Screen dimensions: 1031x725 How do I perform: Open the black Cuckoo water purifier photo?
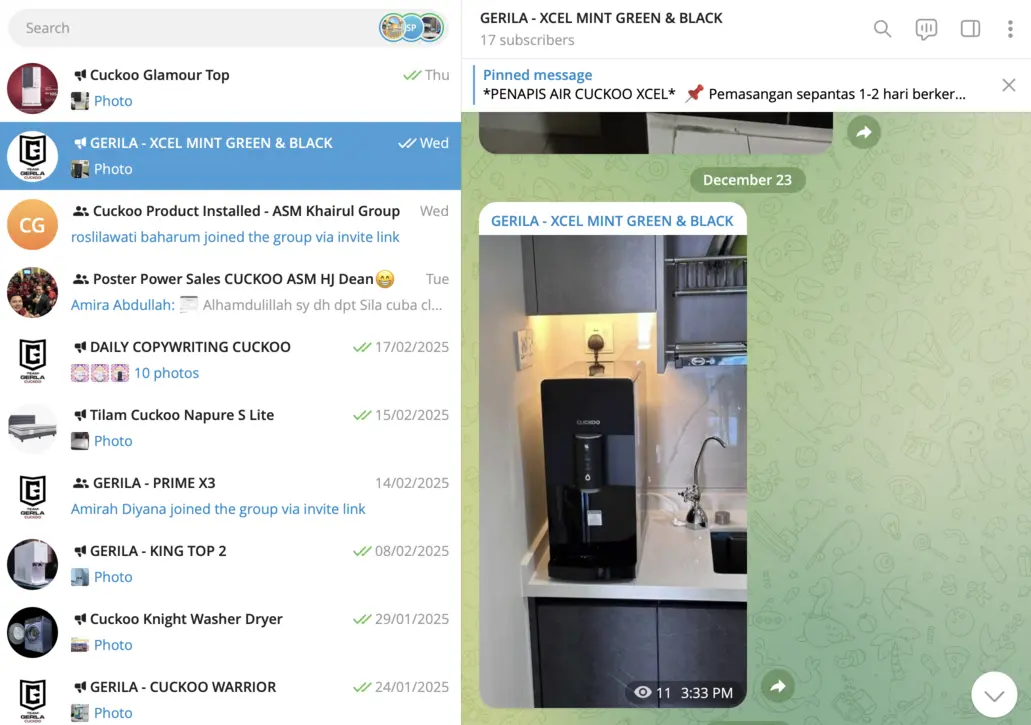[613, 471]
